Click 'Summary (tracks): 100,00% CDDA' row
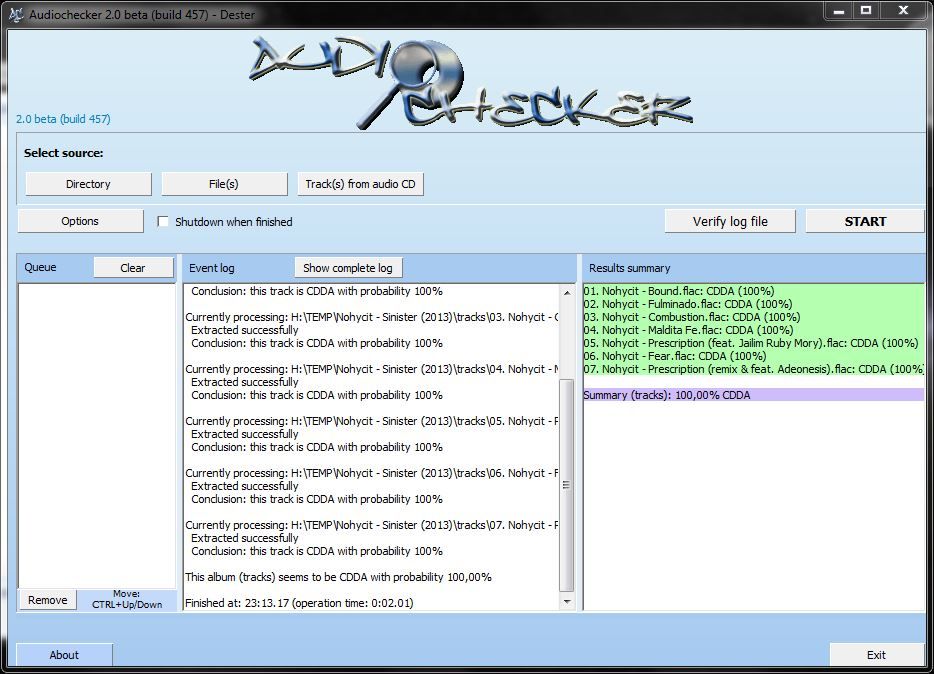Screen dimensions: 934x674 [754, 395]
